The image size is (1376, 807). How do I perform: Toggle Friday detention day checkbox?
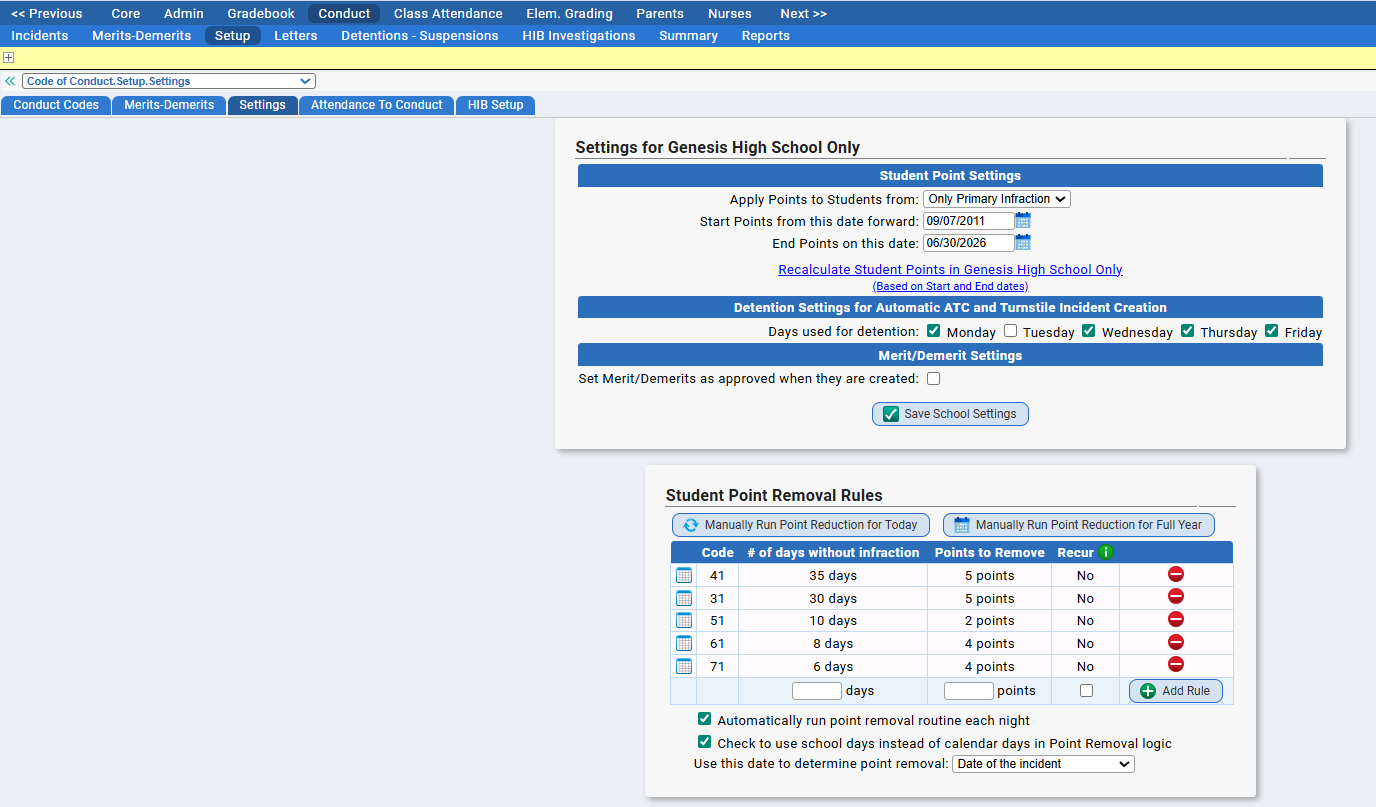(1271, 331)
